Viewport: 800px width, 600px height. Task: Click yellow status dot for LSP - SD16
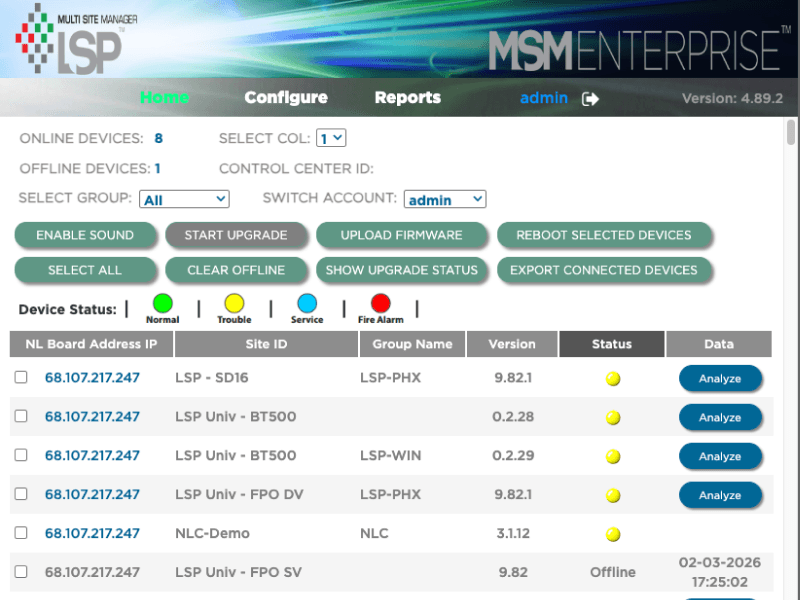(x=613, y=379)
